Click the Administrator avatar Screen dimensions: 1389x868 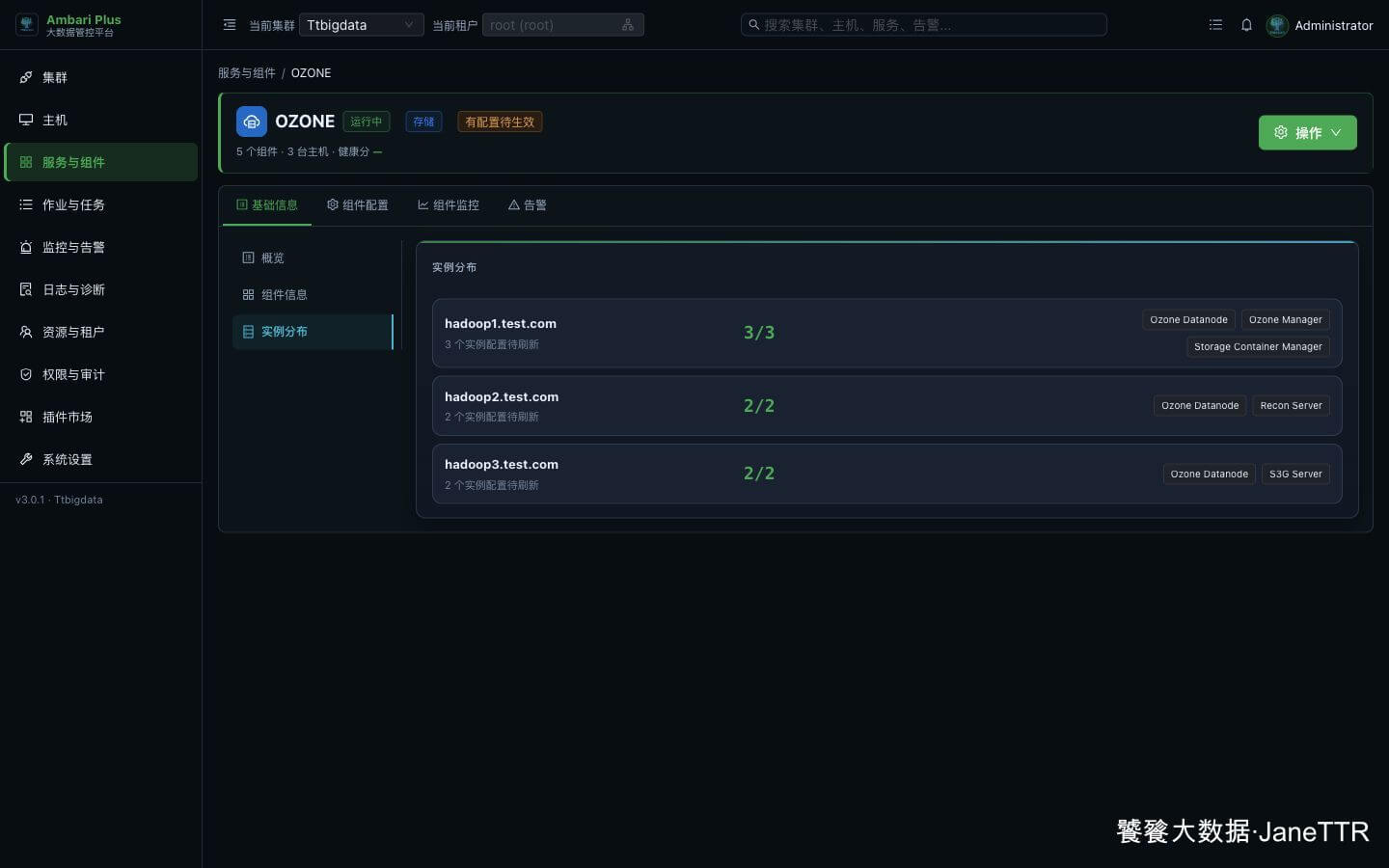[x=1277, y=25]
